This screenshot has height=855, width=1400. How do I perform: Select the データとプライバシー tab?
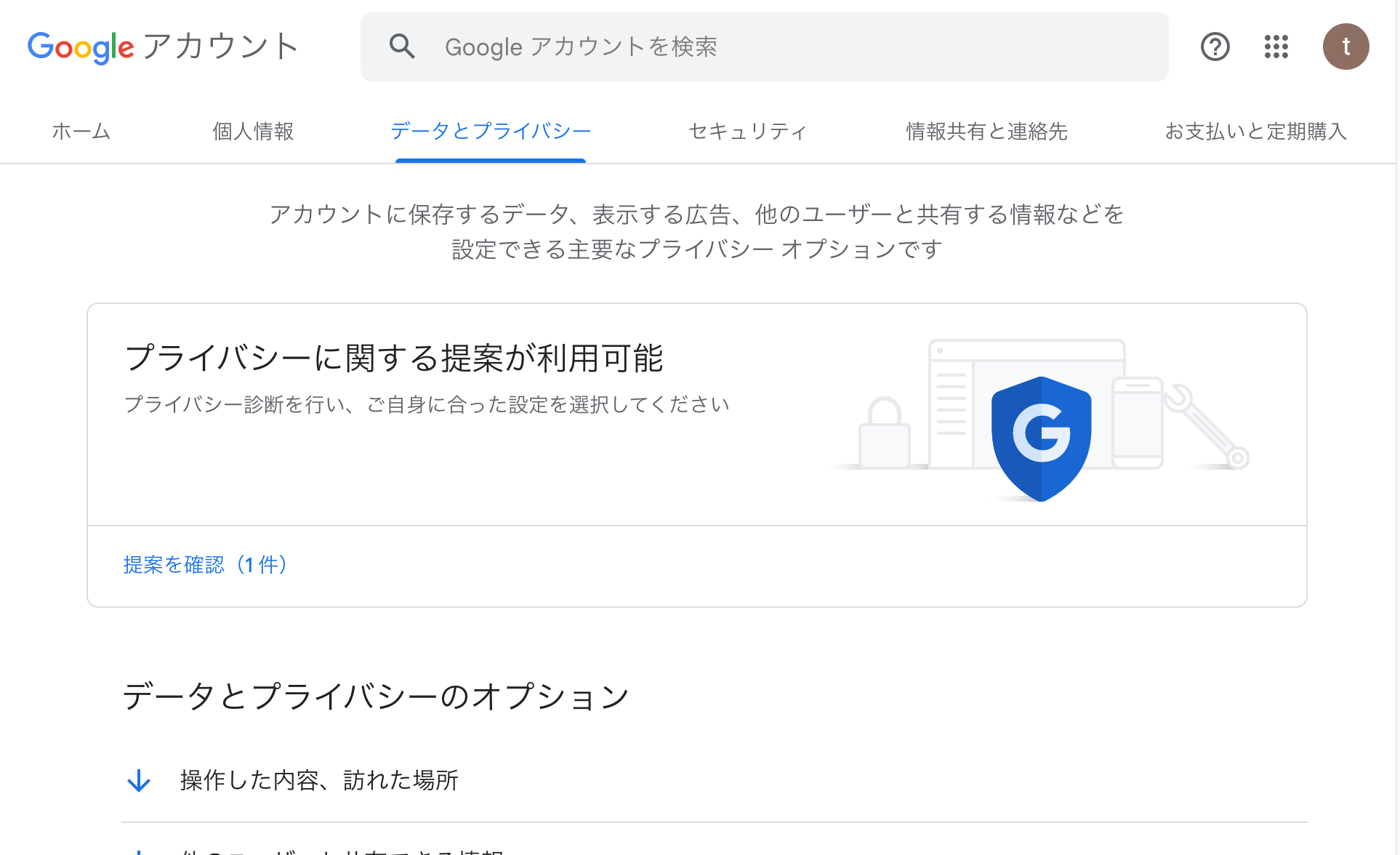click(x=491, y=131)
